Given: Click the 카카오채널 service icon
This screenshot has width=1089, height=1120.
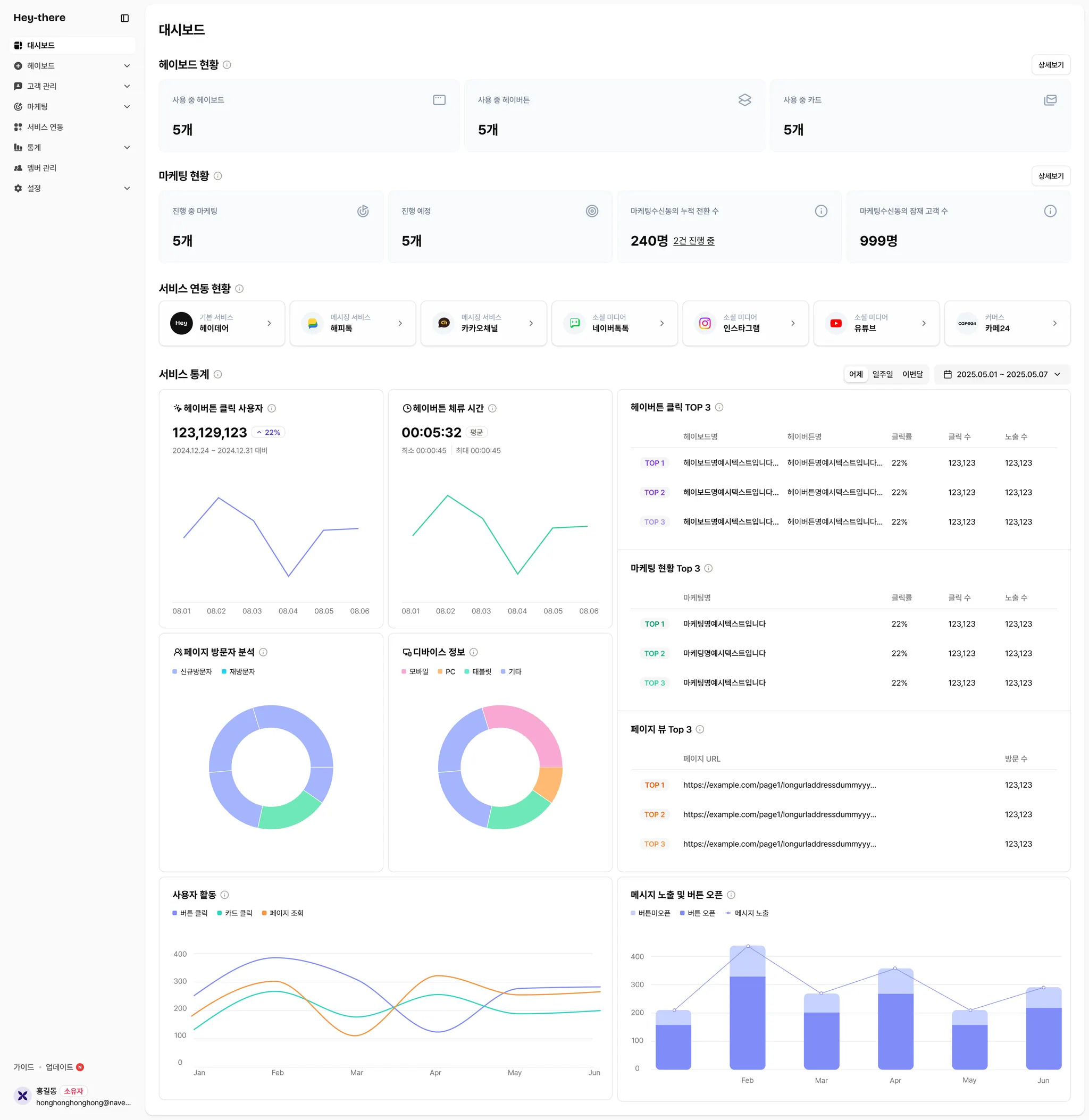Looking at the screenshot, I should click(443, 323).
